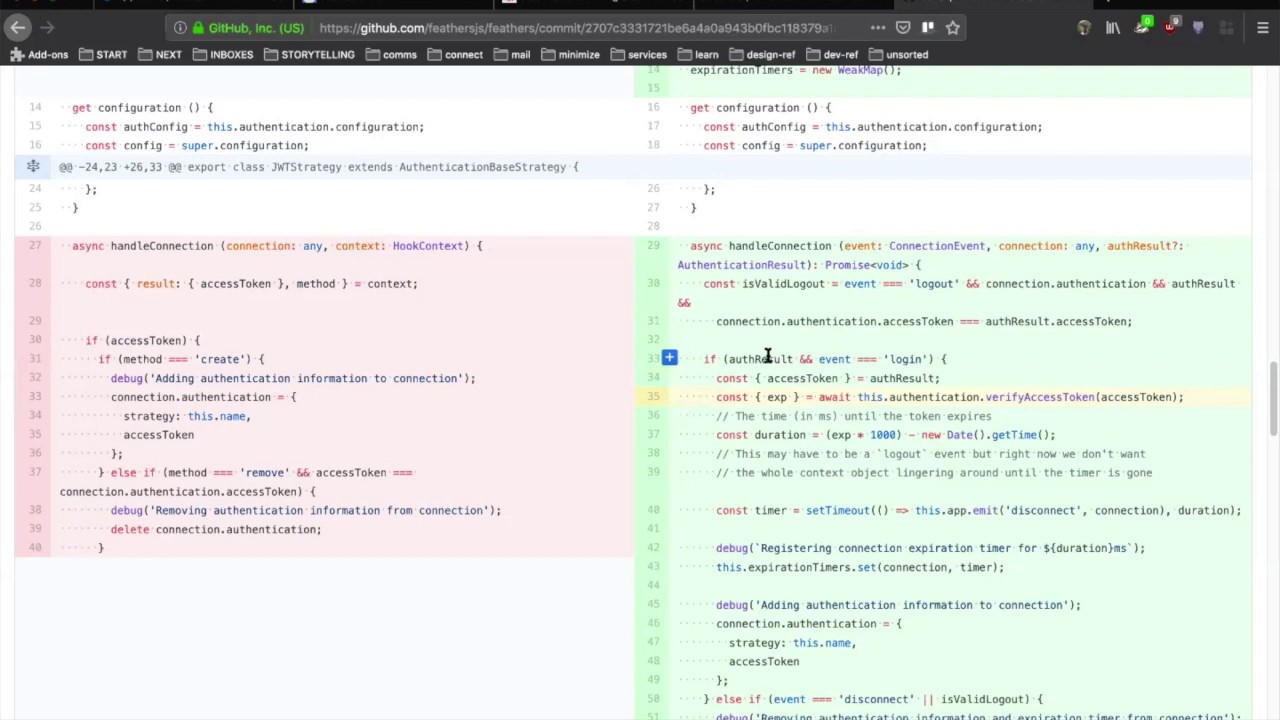Screen dimensions: 1280x720
Task: Open the comms bookmarks folder
Action: point(390,55)
